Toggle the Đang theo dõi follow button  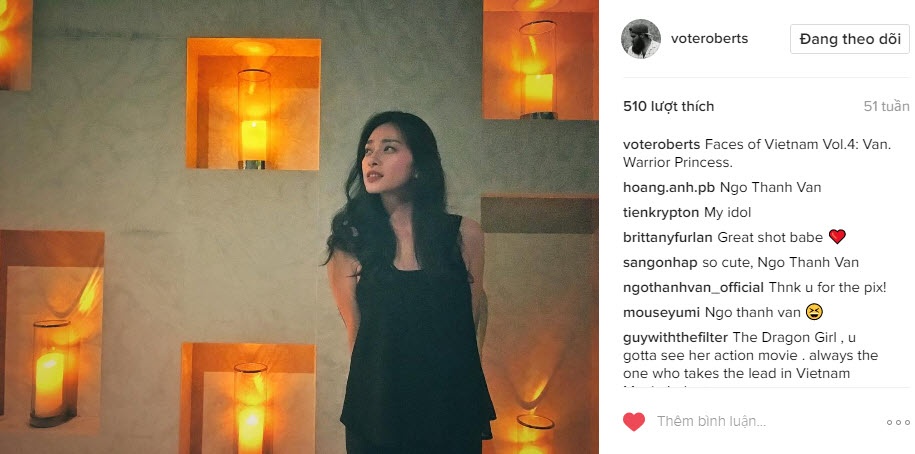850,39
